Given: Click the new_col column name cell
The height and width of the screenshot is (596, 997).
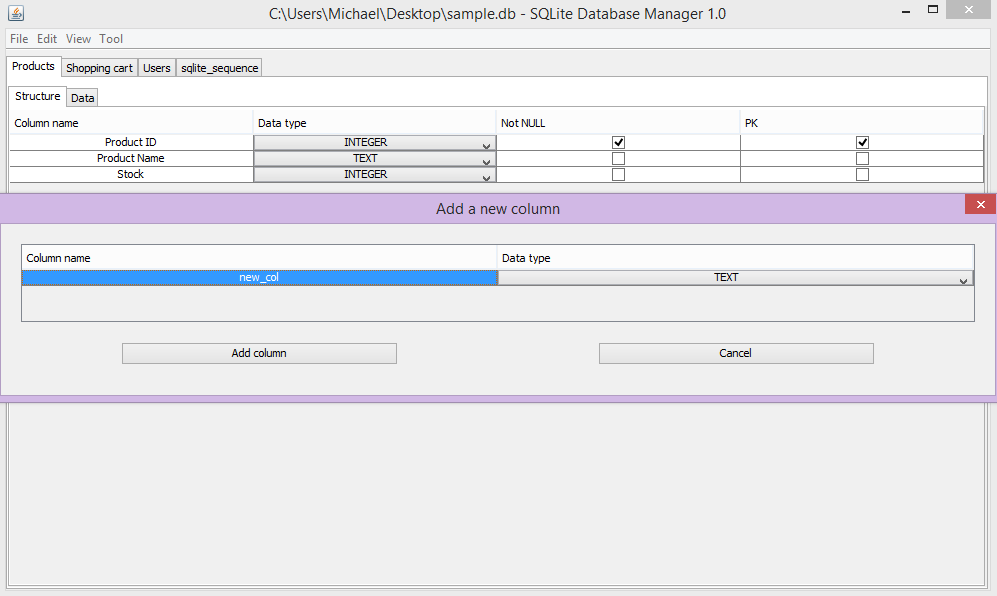Looking at the screenshot, I should [x=259, y=277].
